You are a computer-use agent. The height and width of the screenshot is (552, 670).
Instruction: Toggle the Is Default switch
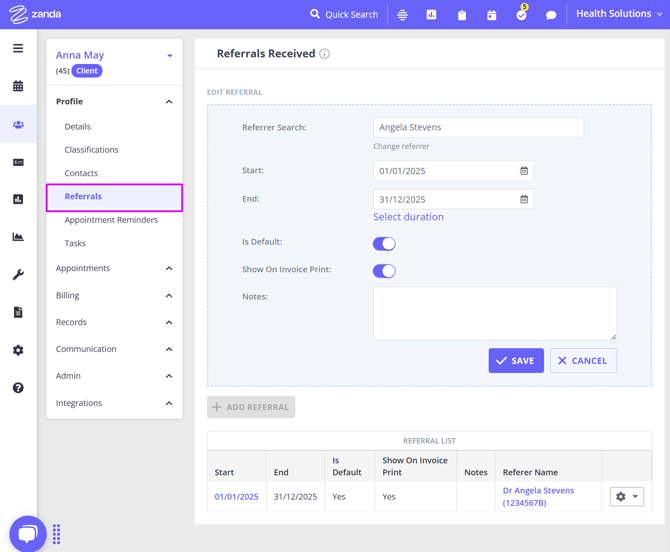pyautogui.click(x=384, y=243)
